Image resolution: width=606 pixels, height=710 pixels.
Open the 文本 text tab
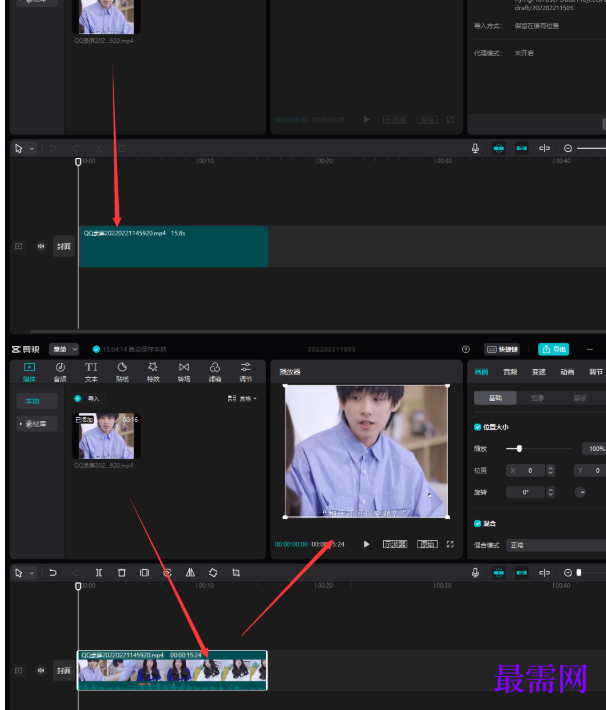coord(91,372)
